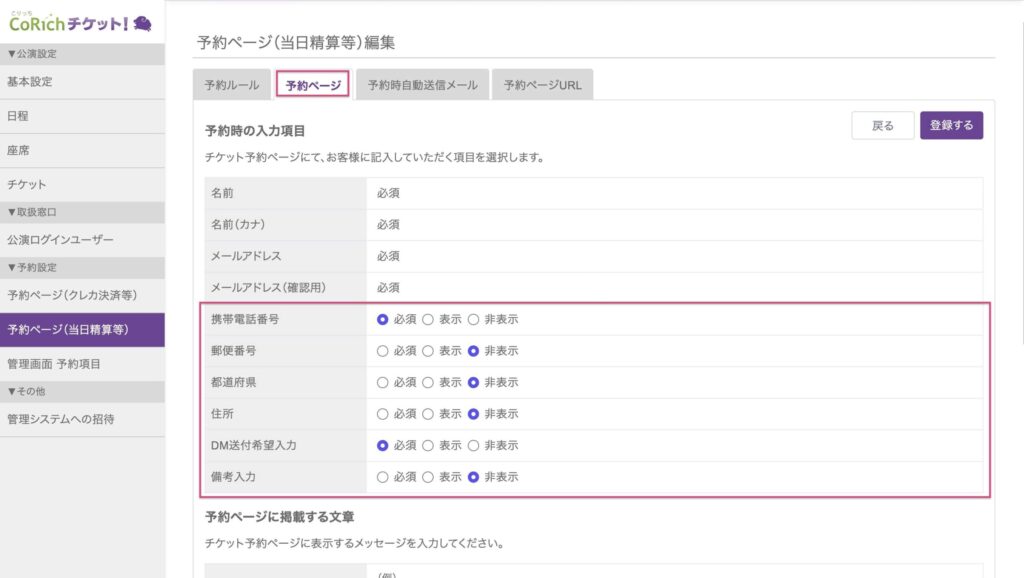Open 予約ページ(クレカ決済等) page
Screen dimensions: 1024x578
(72, 295)
